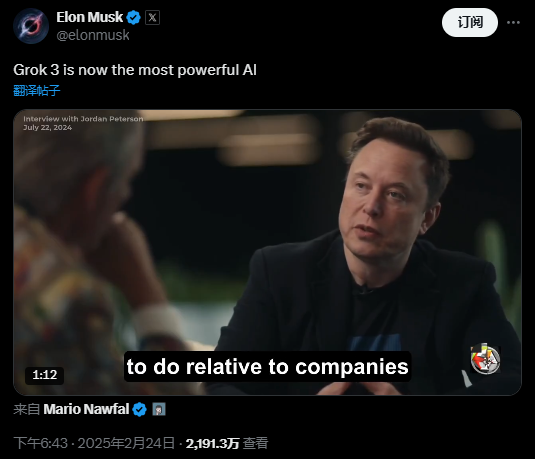Open the three-dot more options menu
Image resolution: width=535 pixels, height=459 pixels.
point(513,23)
